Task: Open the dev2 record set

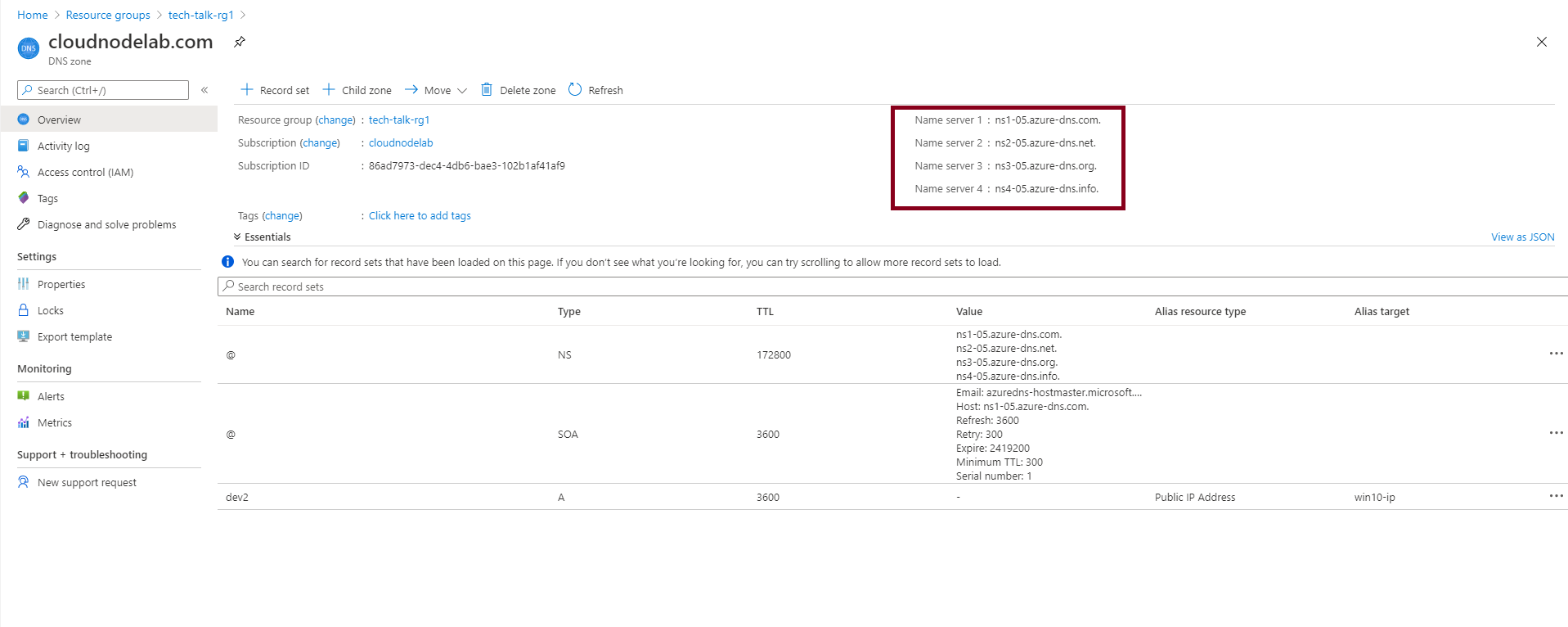Action: [237, 497]
